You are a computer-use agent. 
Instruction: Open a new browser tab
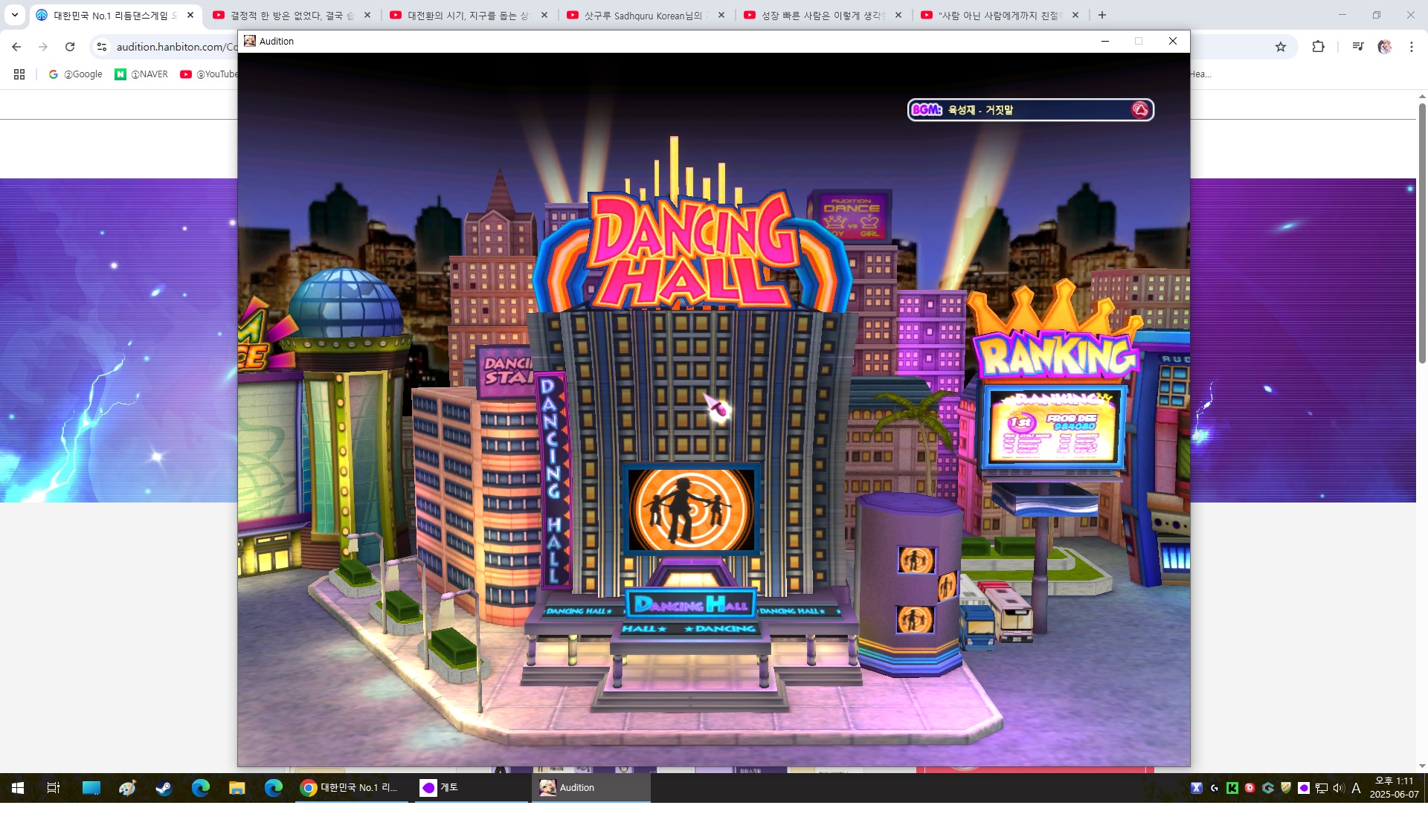pyautogui.click(x=1102, y=15)
